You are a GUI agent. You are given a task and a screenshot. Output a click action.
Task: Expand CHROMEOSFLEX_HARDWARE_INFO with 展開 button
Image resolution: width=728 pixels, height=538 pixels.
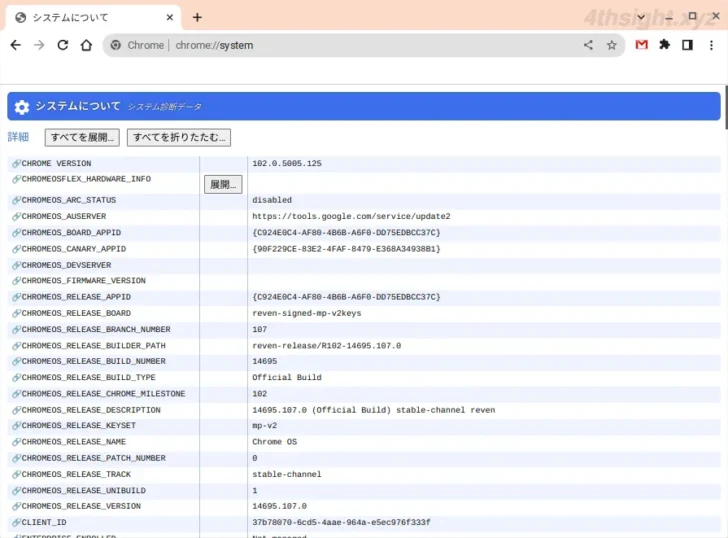click(223, 184)
